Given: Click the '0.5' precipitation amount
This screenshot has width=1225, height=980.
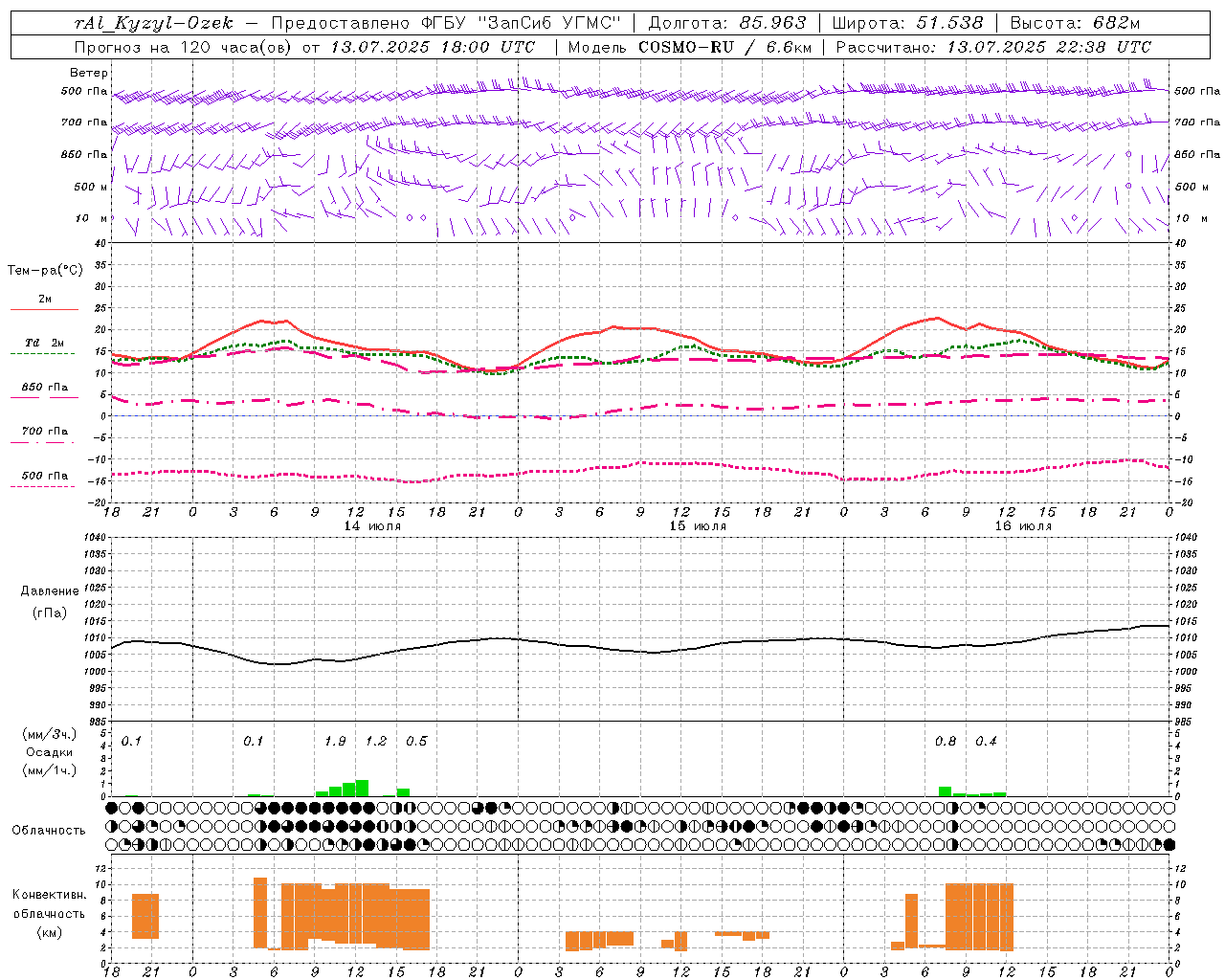Looking at the screenshot, I should [x=416, y=742].
